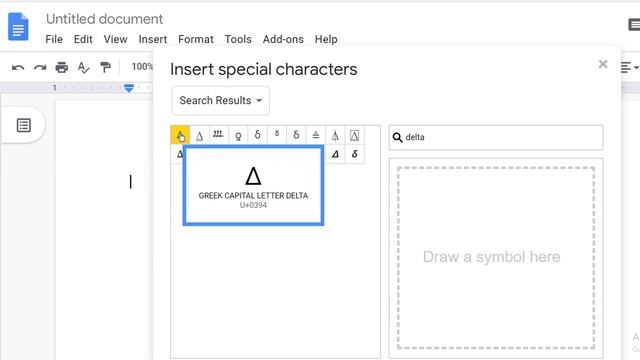Open the Add-ons menu
Image resolution: width=640 pixels, height=360 pixels.
point(283,39)
